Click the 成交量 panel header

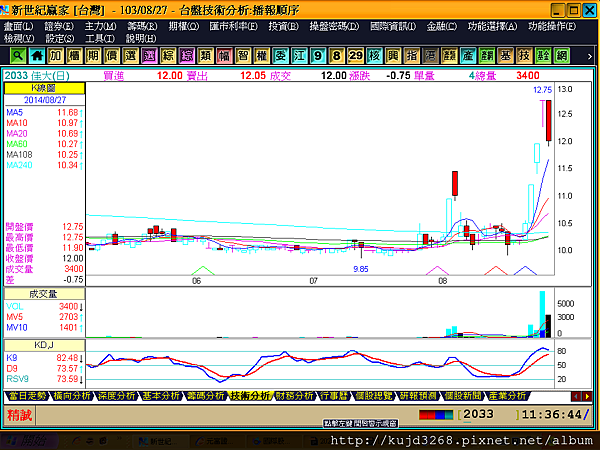click(44, 294)
